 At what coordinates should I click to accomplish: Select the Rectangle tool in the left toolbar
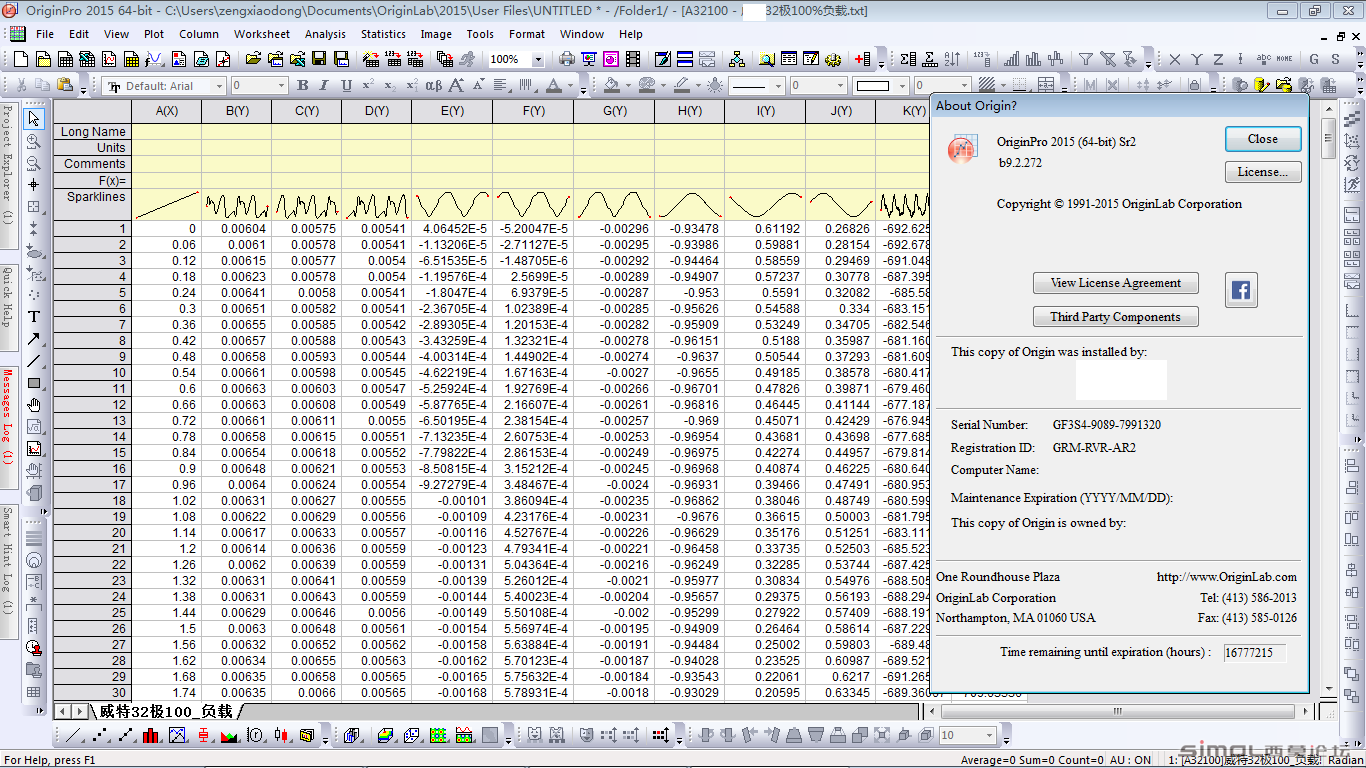(34, 383)
